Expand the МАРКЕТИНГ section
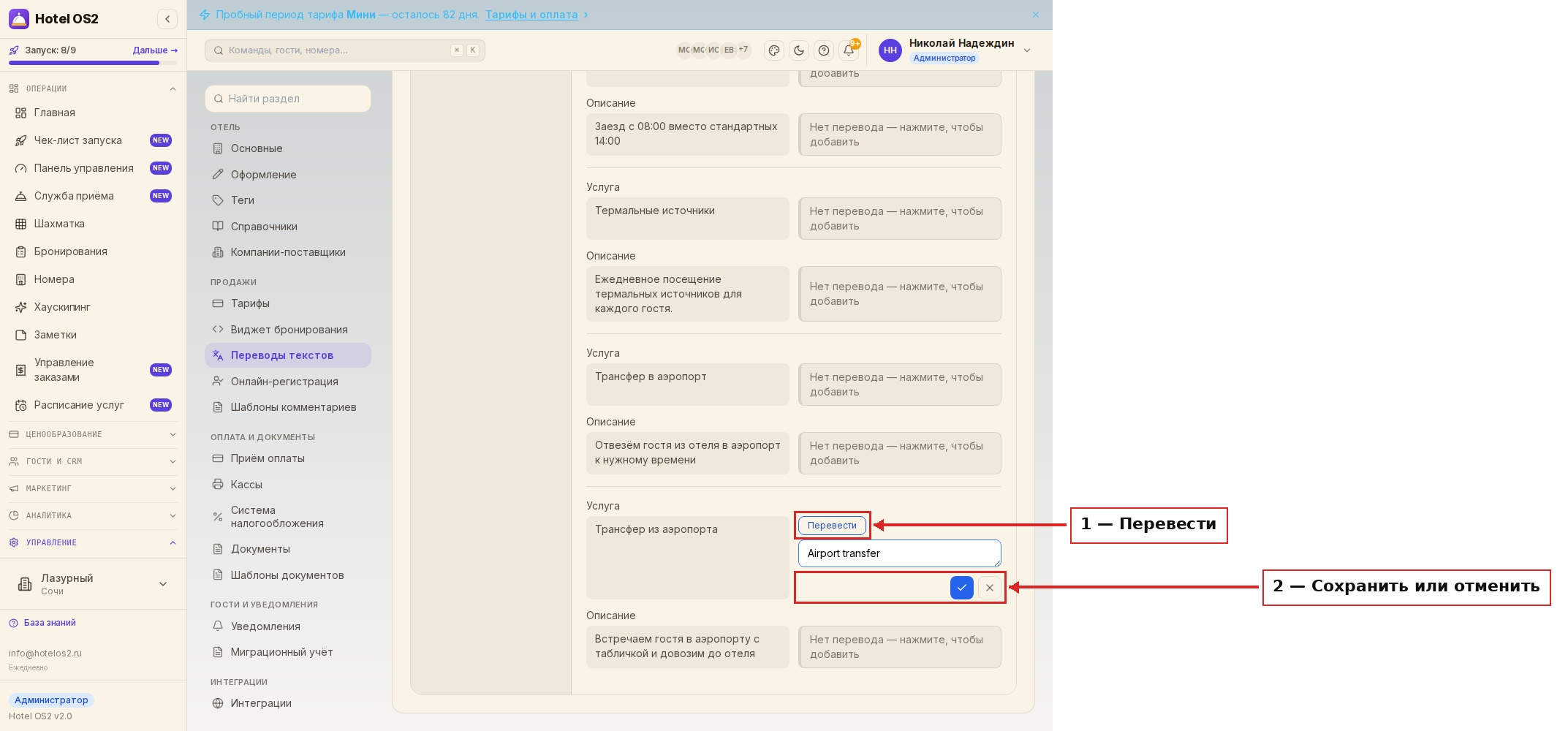 tap(93, 488)
